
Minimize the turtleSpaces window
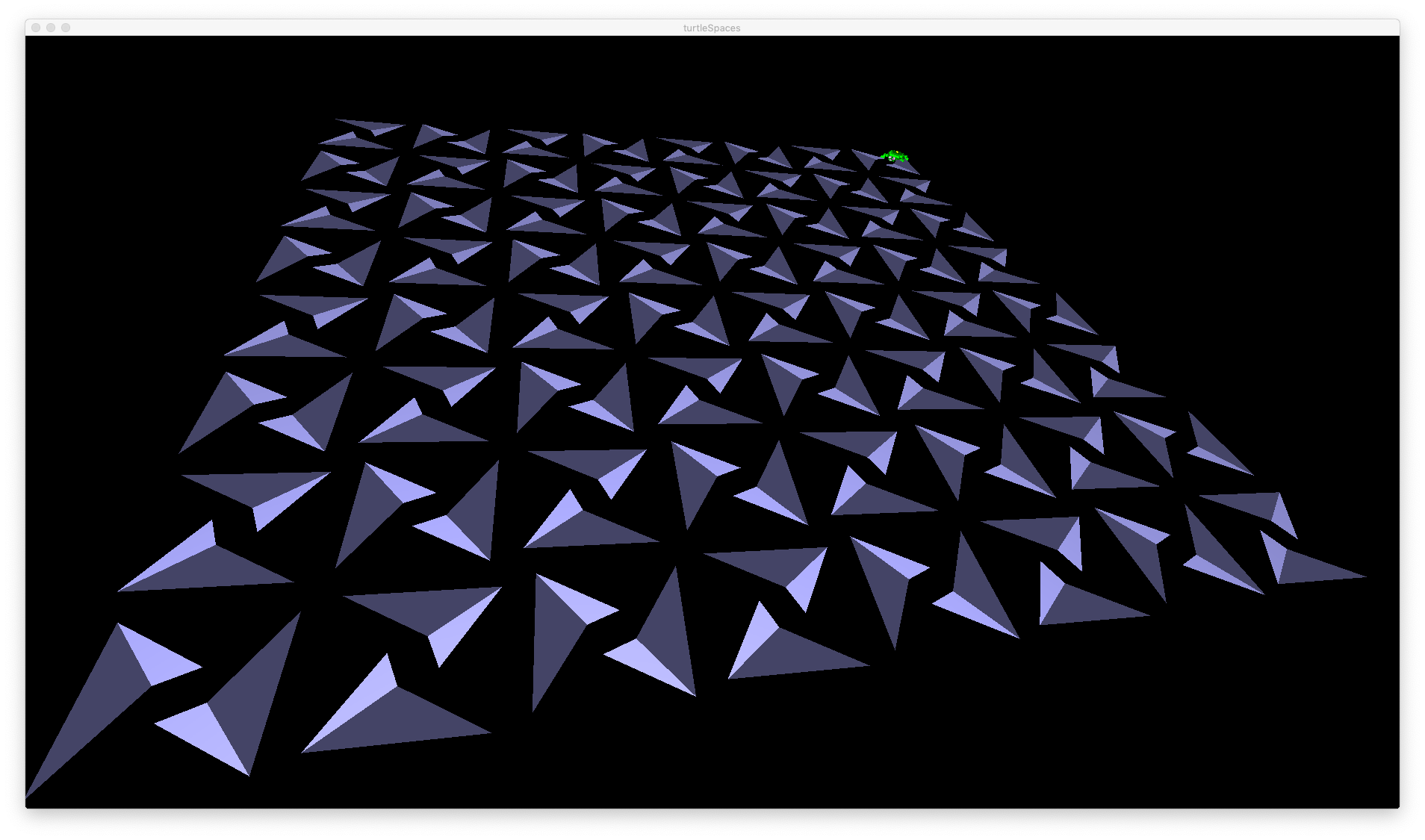[51, 28]
